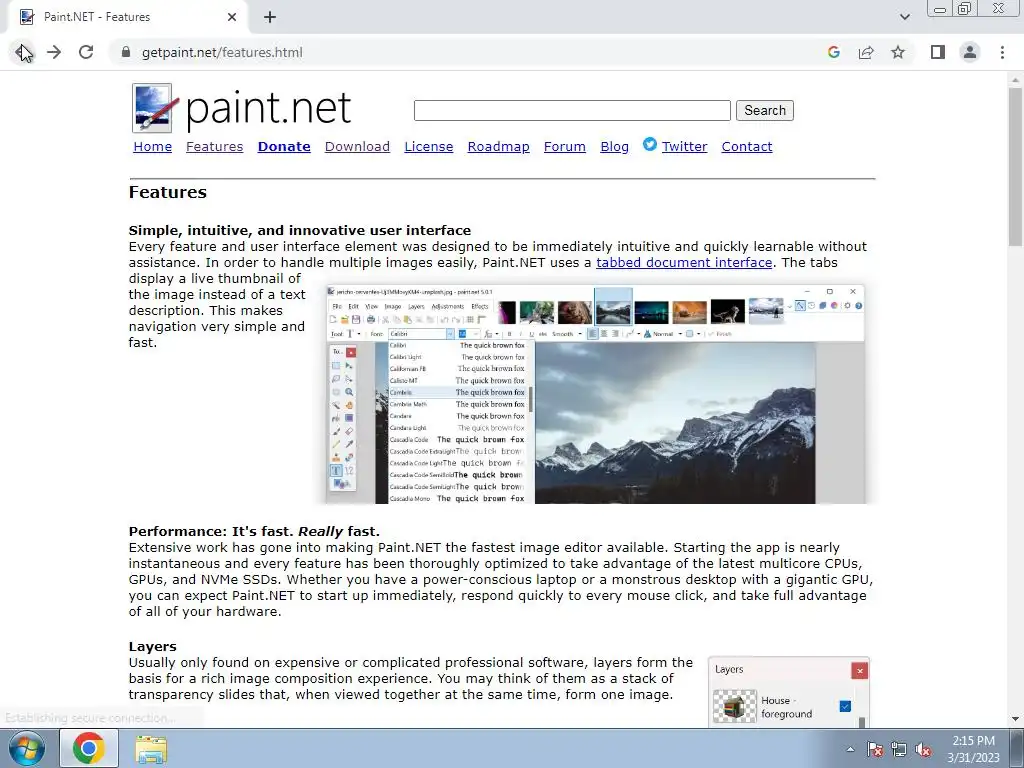
Task: Open the Chrome profile avatar menu
Action: click(970, 52)
